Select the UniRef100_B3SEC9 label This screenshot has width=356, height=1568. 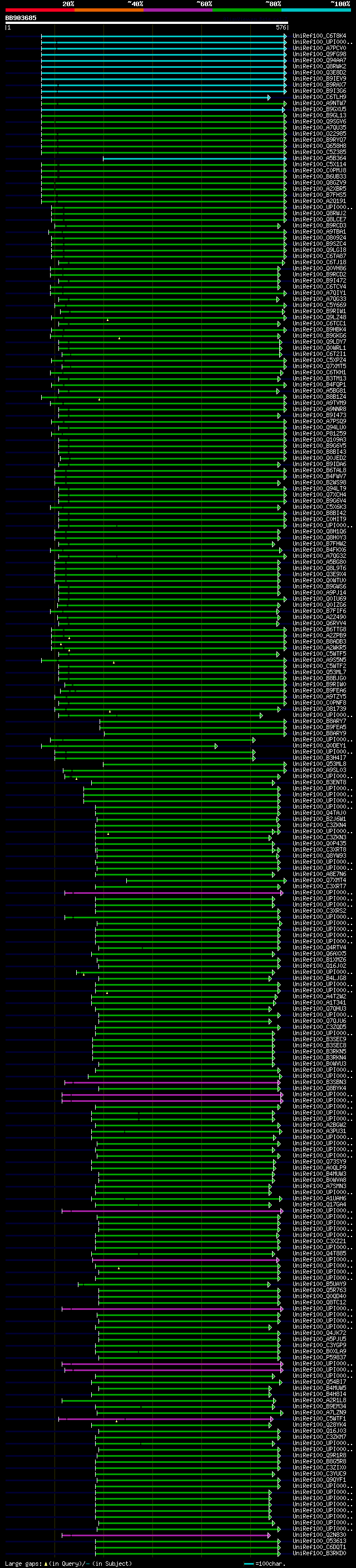pyautogui.click(x=319, y=1040)
